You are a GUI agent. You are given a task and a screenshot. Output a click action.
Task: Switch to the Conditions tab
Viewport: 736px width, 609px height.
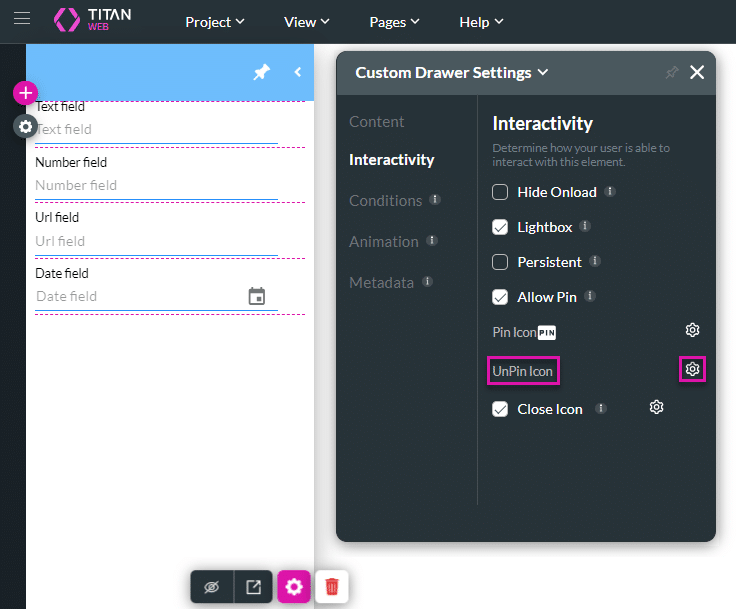(x=385, y=200)
